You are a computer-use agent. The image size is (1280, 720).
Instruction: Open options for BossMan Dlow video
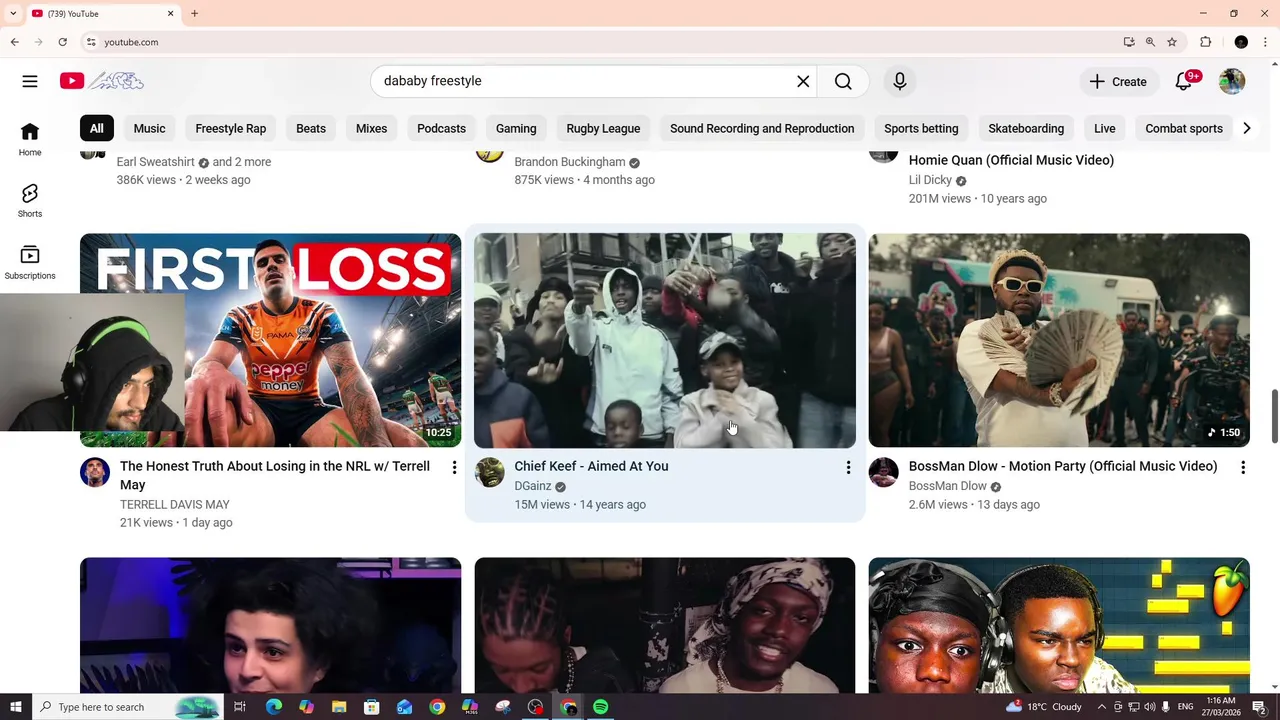[x=1242, y=467]
